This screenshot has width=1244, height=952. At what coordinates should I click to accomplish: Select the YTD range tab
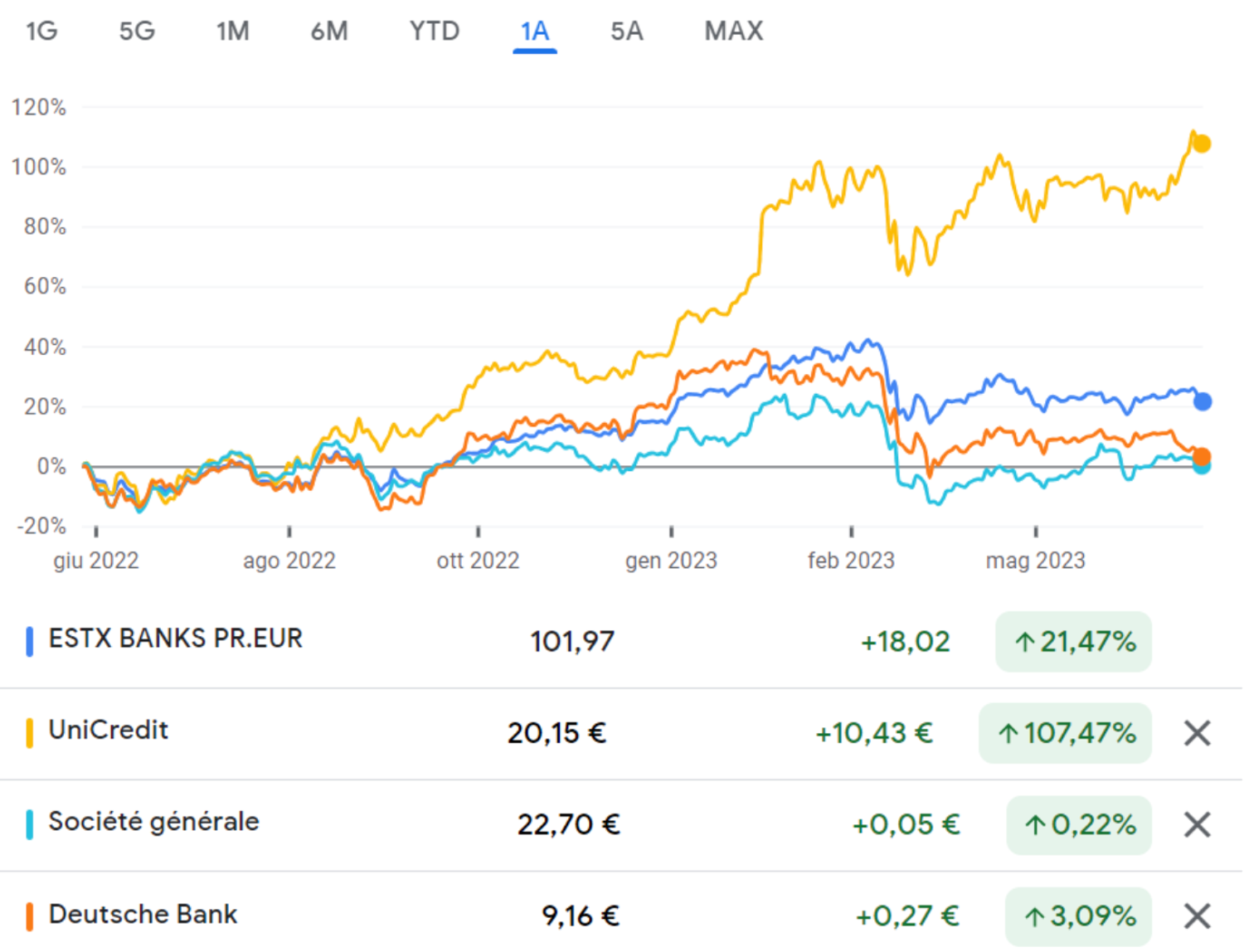pyautogui.click(x=435, y=32)
